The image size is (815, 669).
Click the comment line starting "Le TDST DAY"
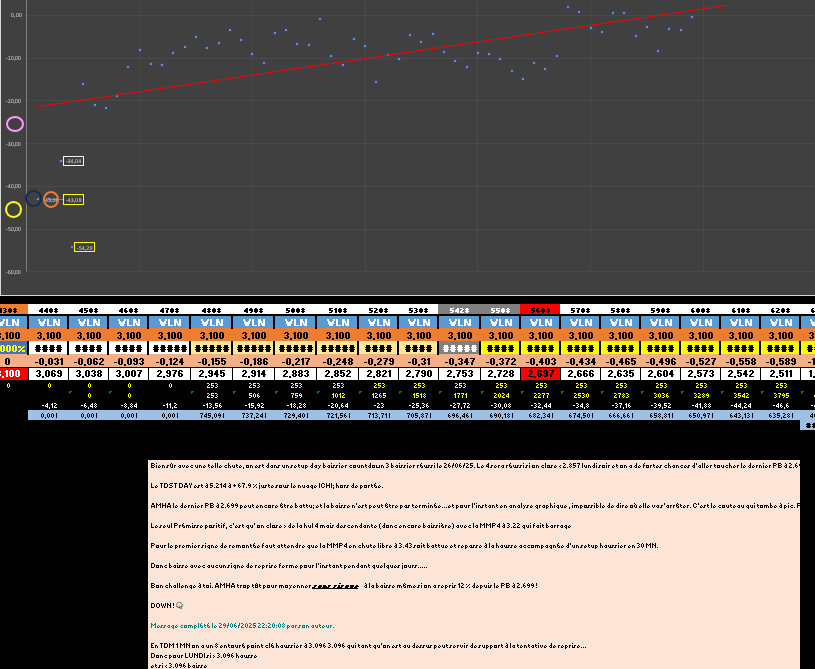(267, 486)
